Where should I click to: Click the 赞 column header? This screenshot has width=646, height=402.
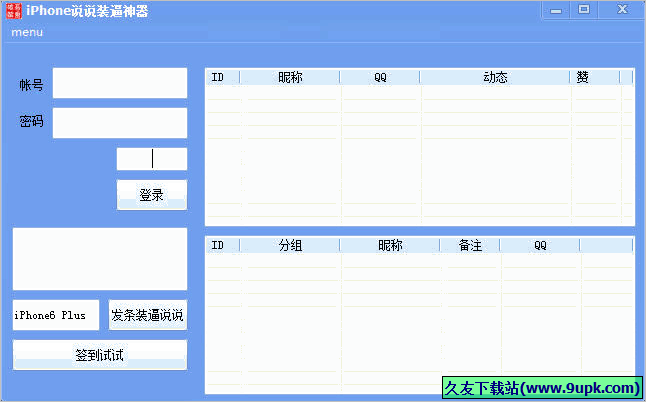(595, 77)
